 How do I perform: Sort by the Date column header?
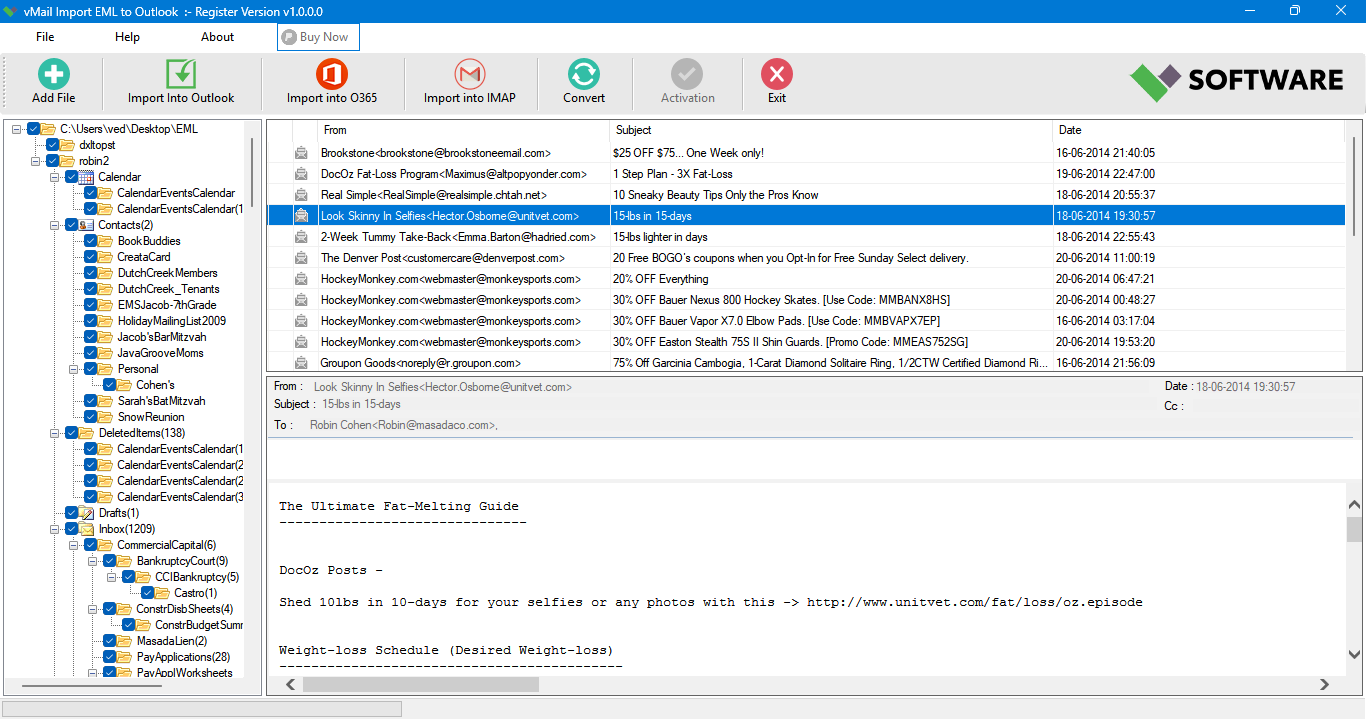tap(1198, 130)
